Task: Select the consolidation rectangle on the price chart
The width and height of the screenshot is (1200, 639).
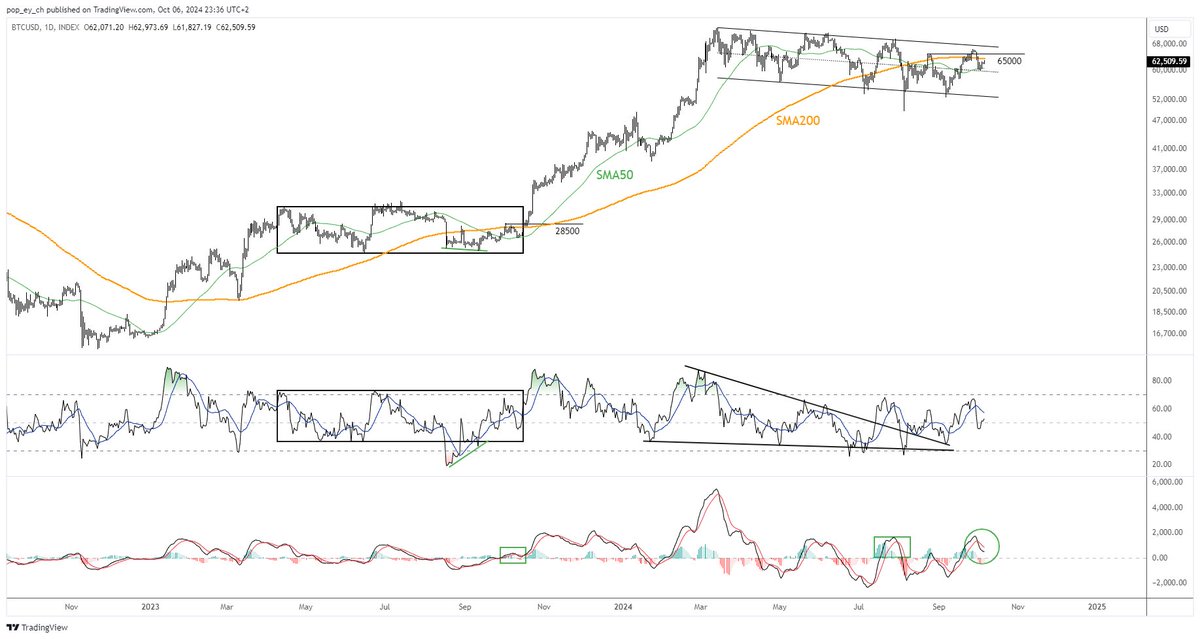Action: [400, 231]
